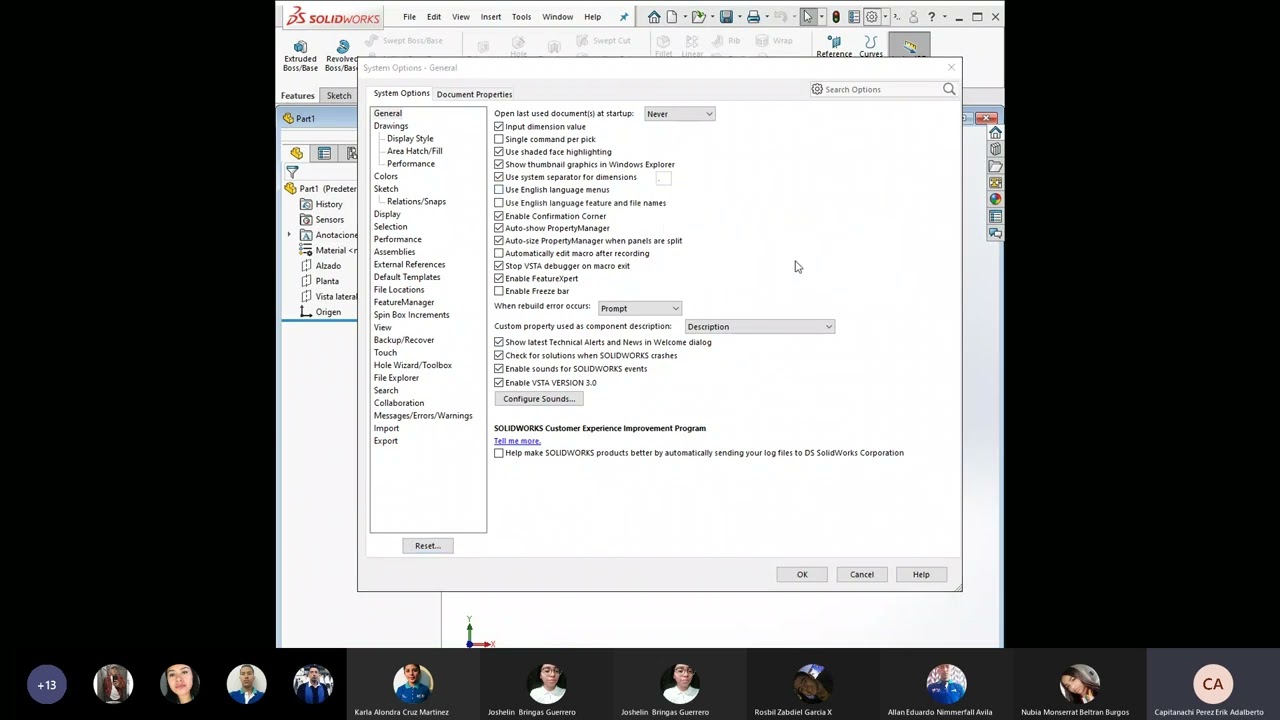Select Relations/Snaps in options list
The width and height of the screenshot is (1280, 720).
(x=417, y=202)
